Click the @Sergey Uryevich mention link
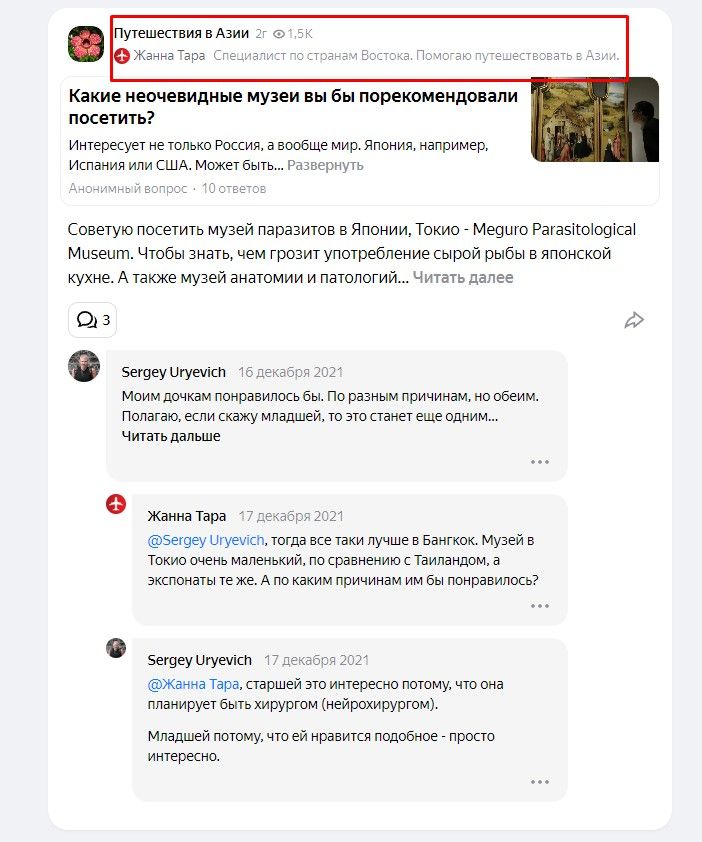Screen dimensions: 702x842 click(206, 540)
